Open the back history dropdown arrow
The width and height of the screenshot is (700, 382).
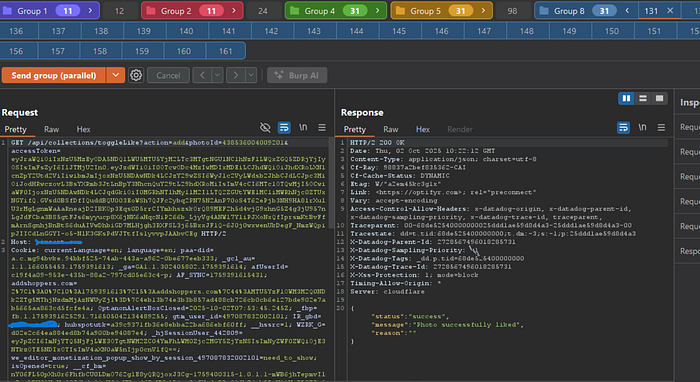[217, 75]
